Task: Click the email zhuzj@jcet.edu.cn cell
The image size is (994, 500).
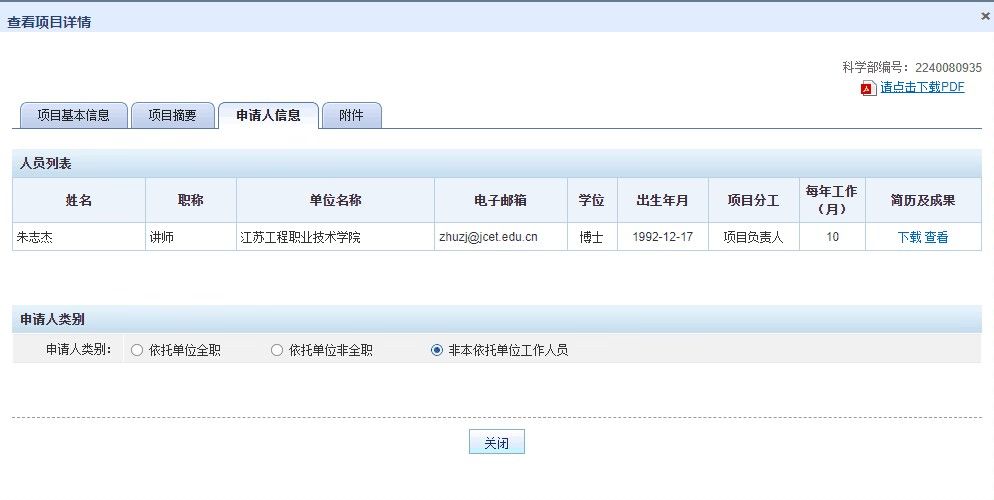Action: [x=488, y=237]
